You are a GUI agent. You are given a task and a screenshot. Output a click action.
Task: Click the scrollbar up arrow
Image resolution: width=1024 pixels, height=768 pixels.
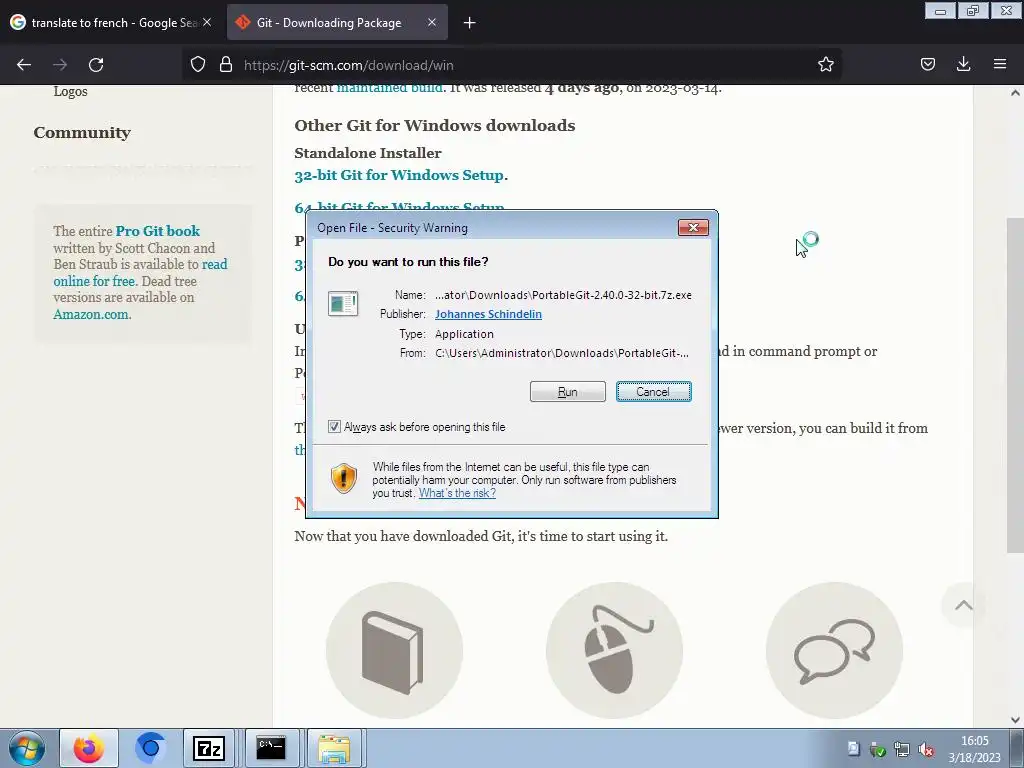1015,93
